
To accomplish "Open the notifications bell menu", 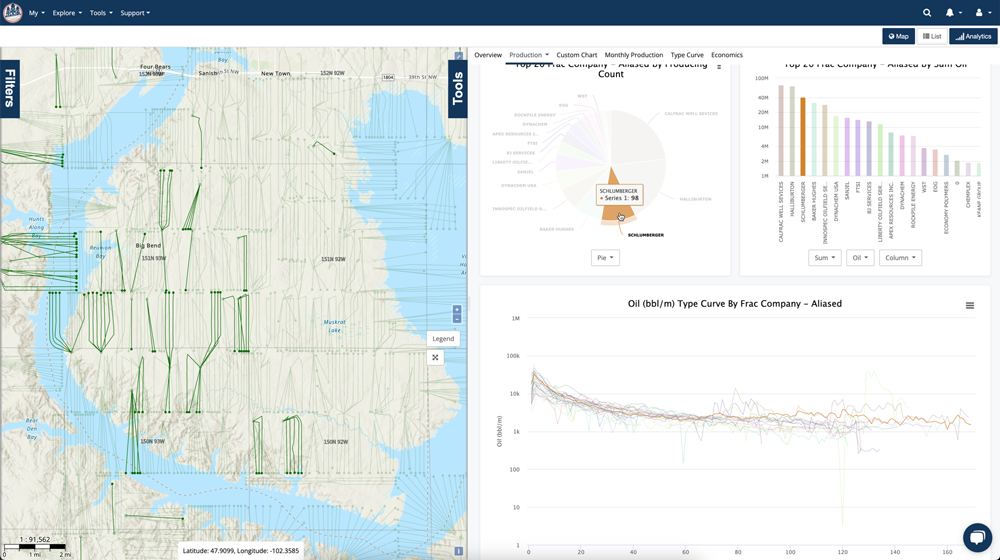I will point(953,13).
